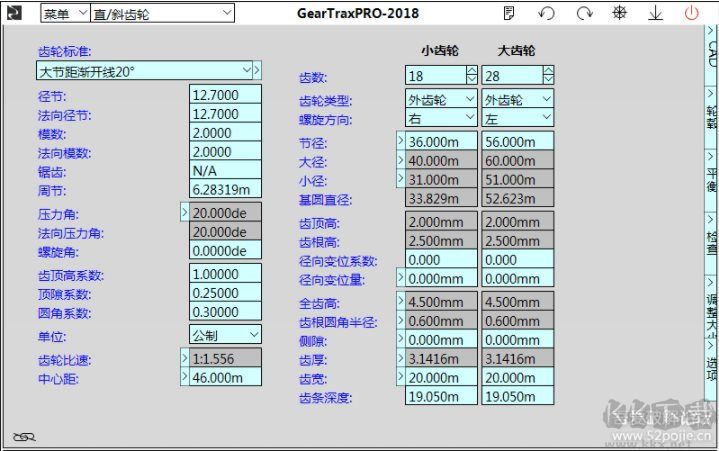Open the large gear helix direction 左 dropdown
The width and height of the screenshot is (719, 451).
point(518,118)
